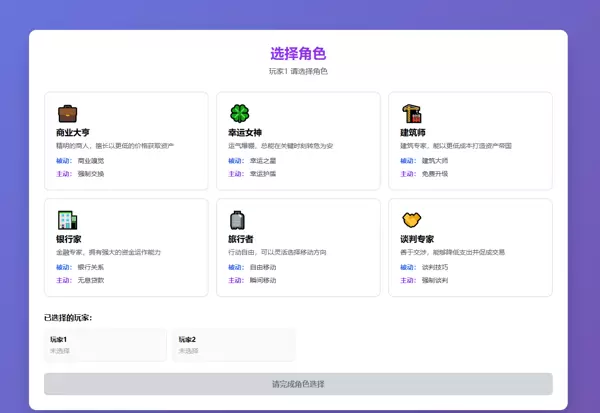Choose the 幸运女神 character title
Viewport: 600px width, 413px height.
246,132
